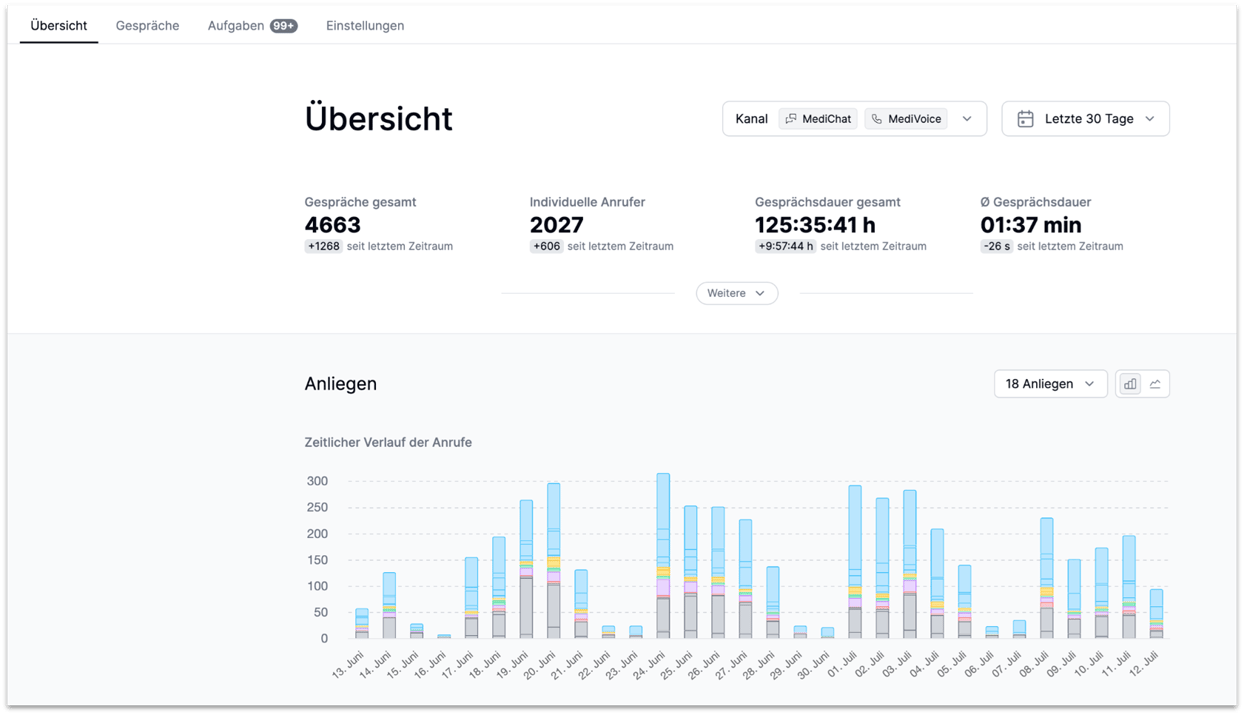Image resolution: width=1244 pixels, height=715 pixels.
Task: Click the +9:57:44 h change badge
Action: tap(785, 246)
